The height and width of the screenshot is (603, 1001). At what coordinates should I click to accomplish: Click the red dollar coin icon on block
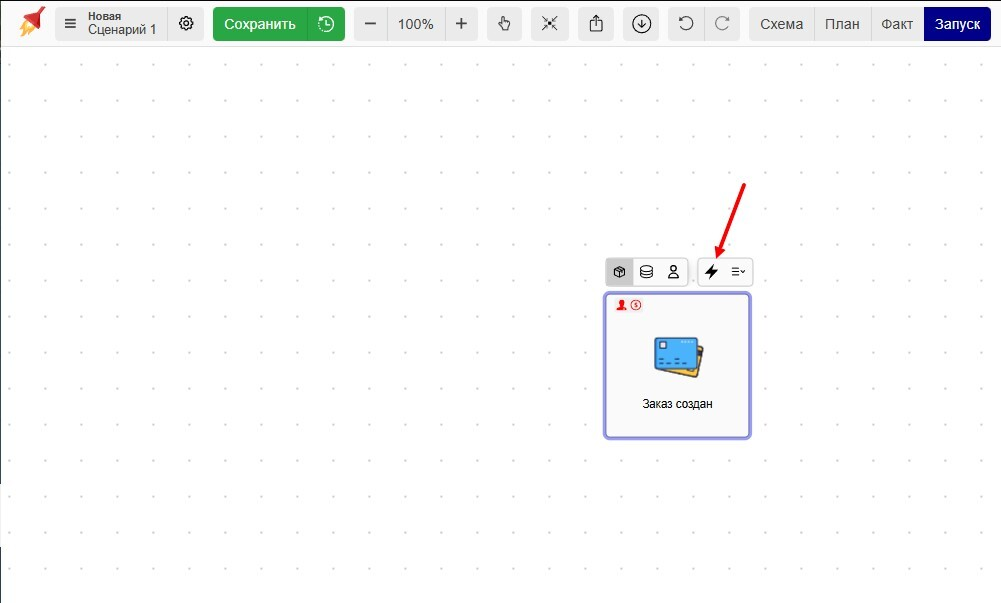coord(636,305)
